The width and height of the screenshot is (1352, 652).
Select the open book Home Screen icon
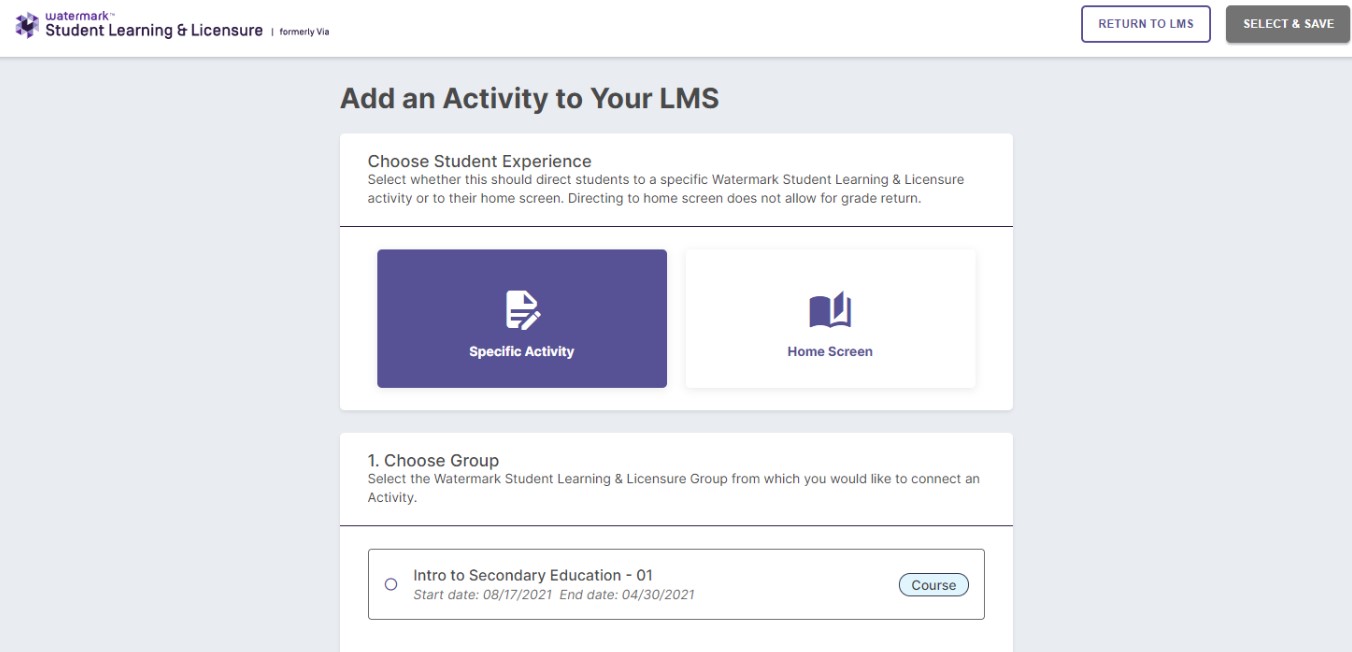tap(830, 310)
